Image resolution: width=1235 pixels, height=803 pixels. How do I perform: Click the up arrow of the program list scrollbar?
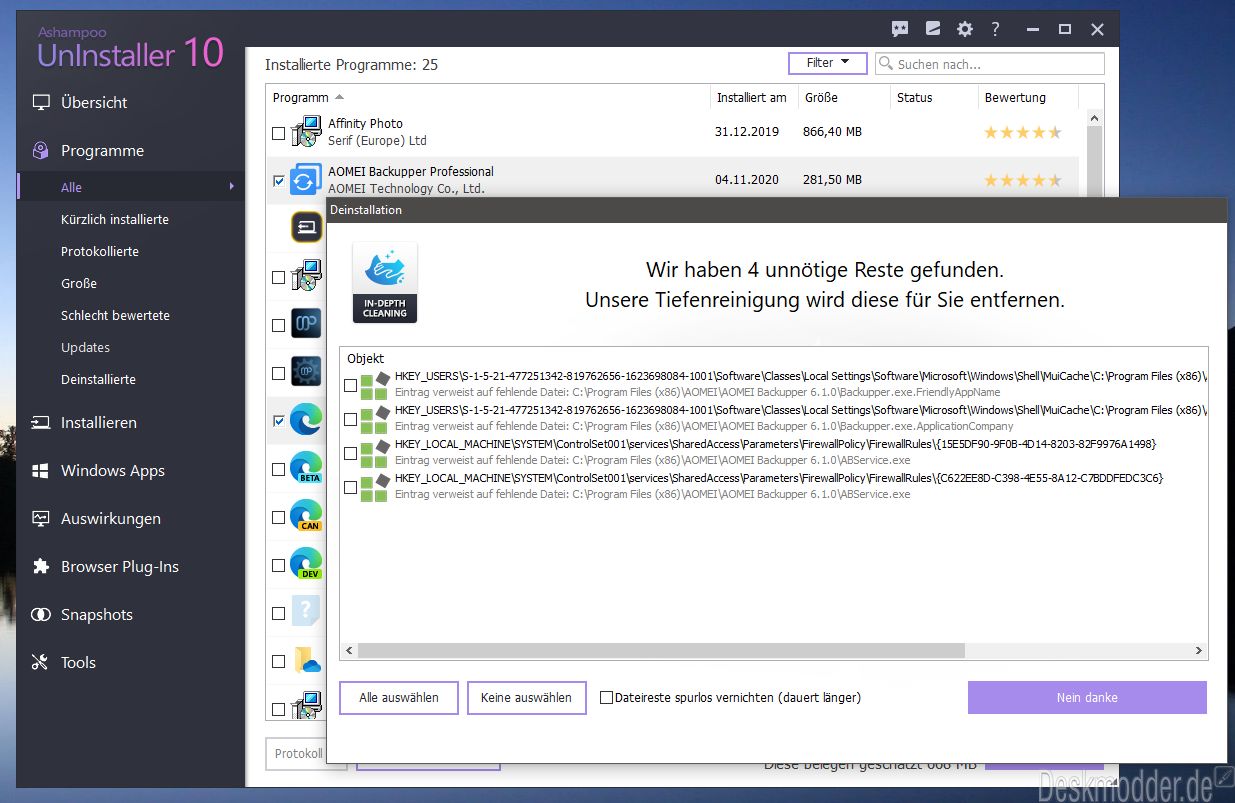click(x=1094, y=118)
